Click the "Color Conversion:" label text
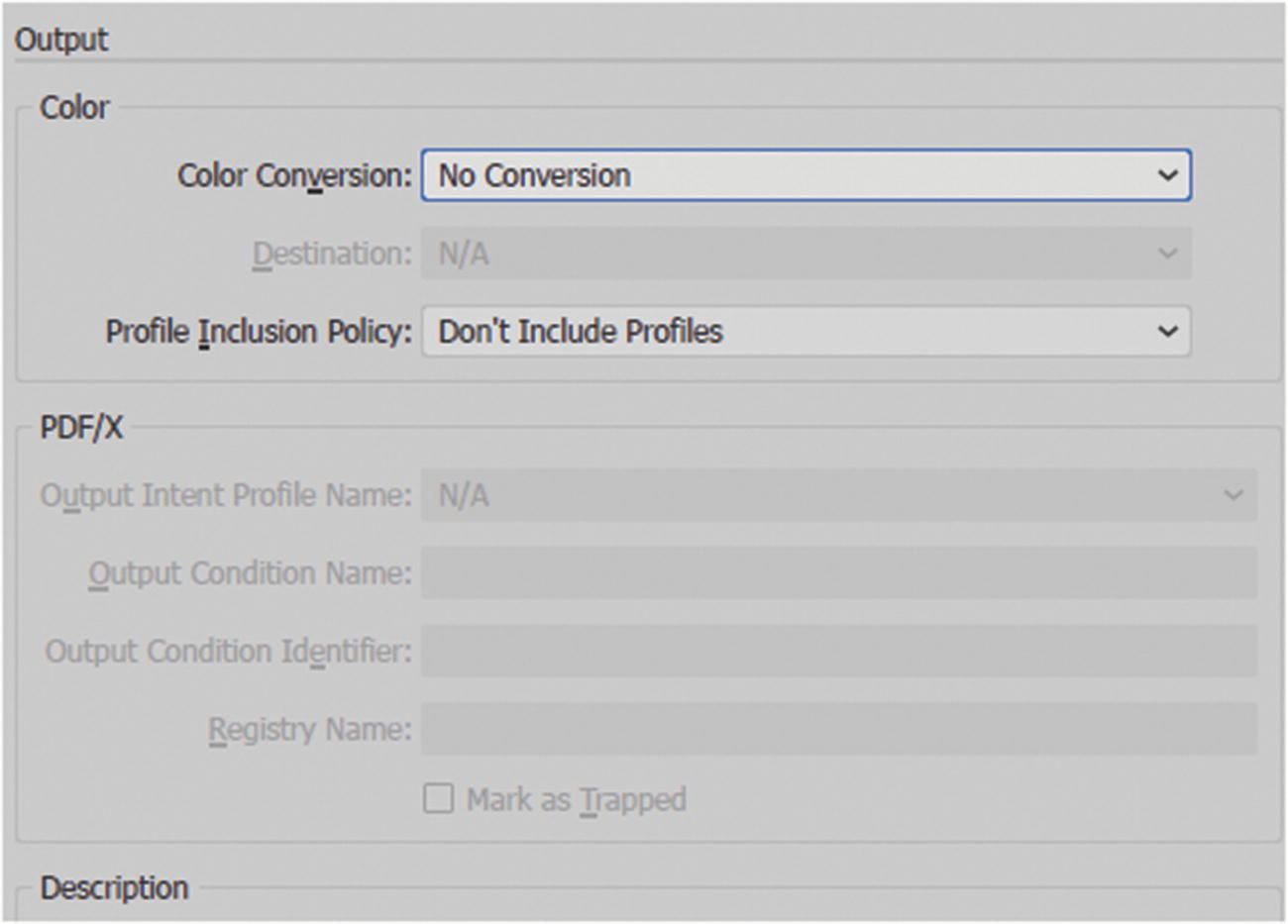1288x924 pixels. pos(294,175)
